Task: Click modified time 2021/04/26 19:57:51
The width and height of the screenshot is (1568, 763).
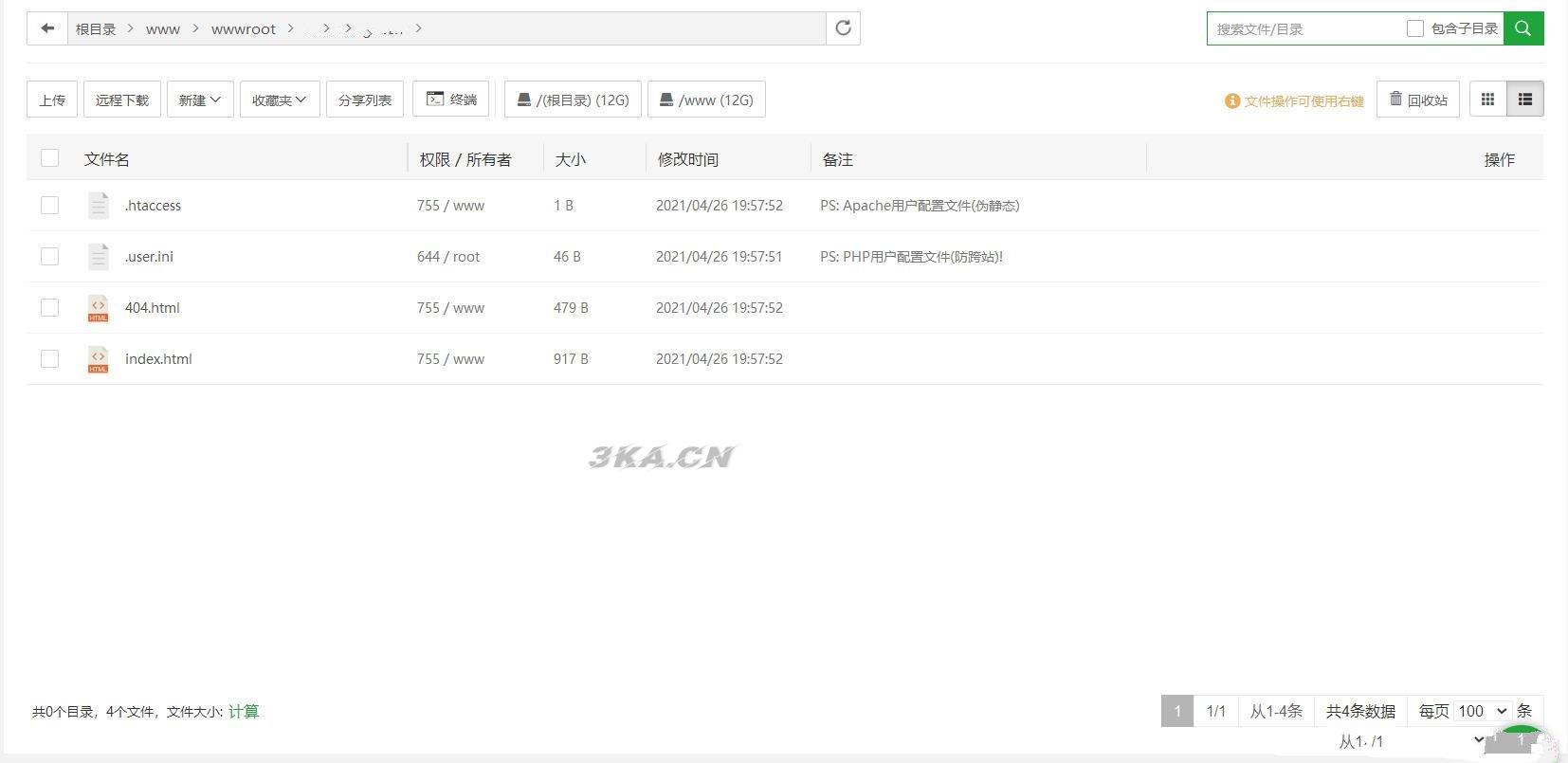Action: tap(720, 257)
